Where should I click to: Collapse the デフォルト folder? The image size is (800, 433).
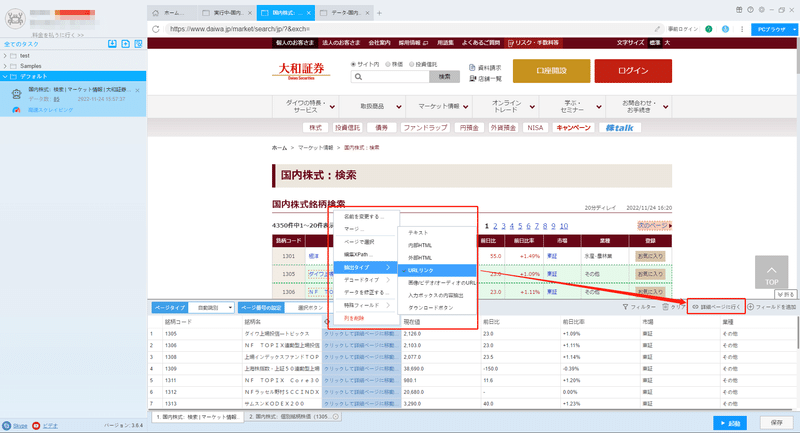pyautogui.click(x=5, y=76)
